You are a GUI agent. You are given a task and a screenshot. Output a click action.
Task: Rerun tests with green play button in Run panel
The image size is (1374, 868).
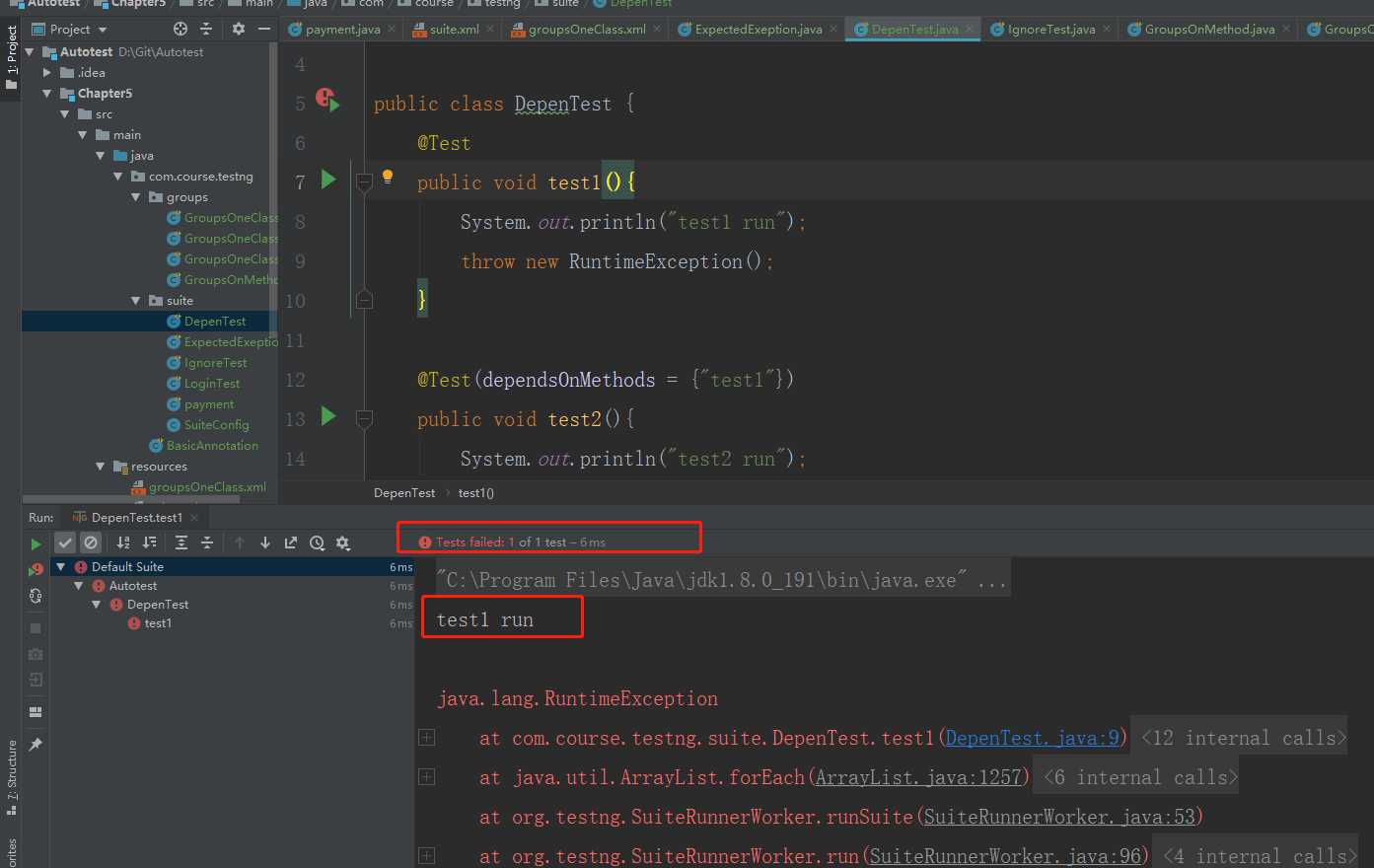[36, 543]
